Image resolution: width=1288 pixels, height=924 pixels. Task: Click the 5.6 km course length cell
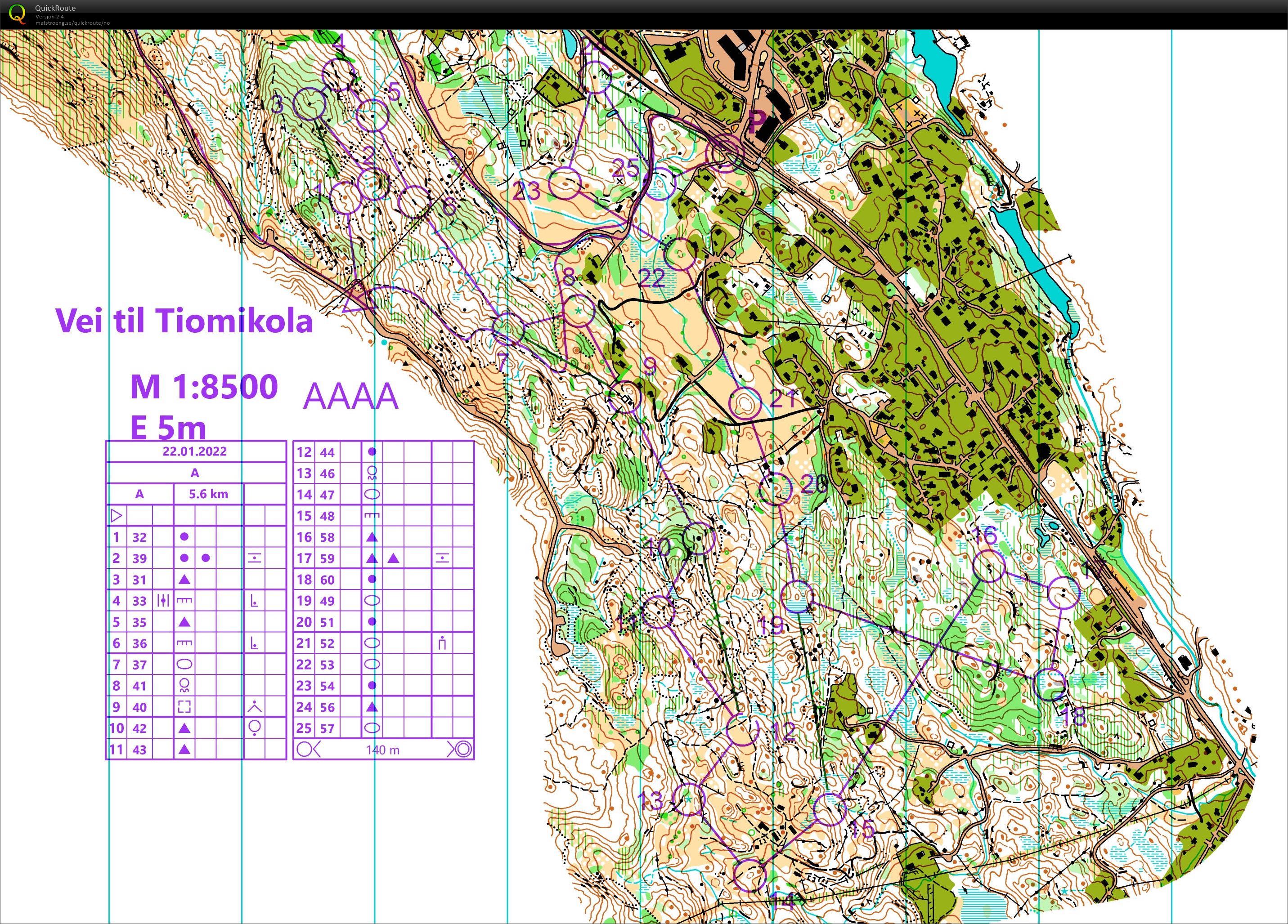click(208, 494)
